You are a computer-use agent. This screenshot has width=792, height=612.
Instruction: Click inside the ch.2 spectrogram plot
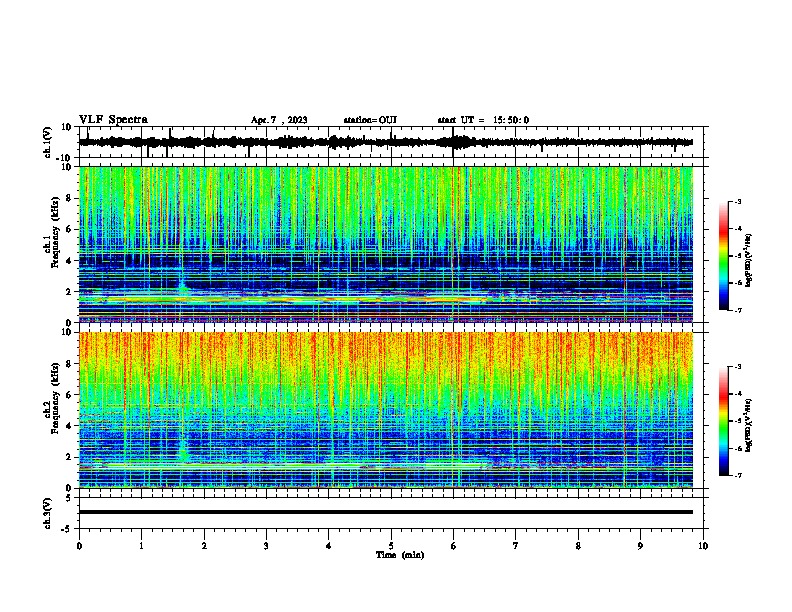point(385,410)
